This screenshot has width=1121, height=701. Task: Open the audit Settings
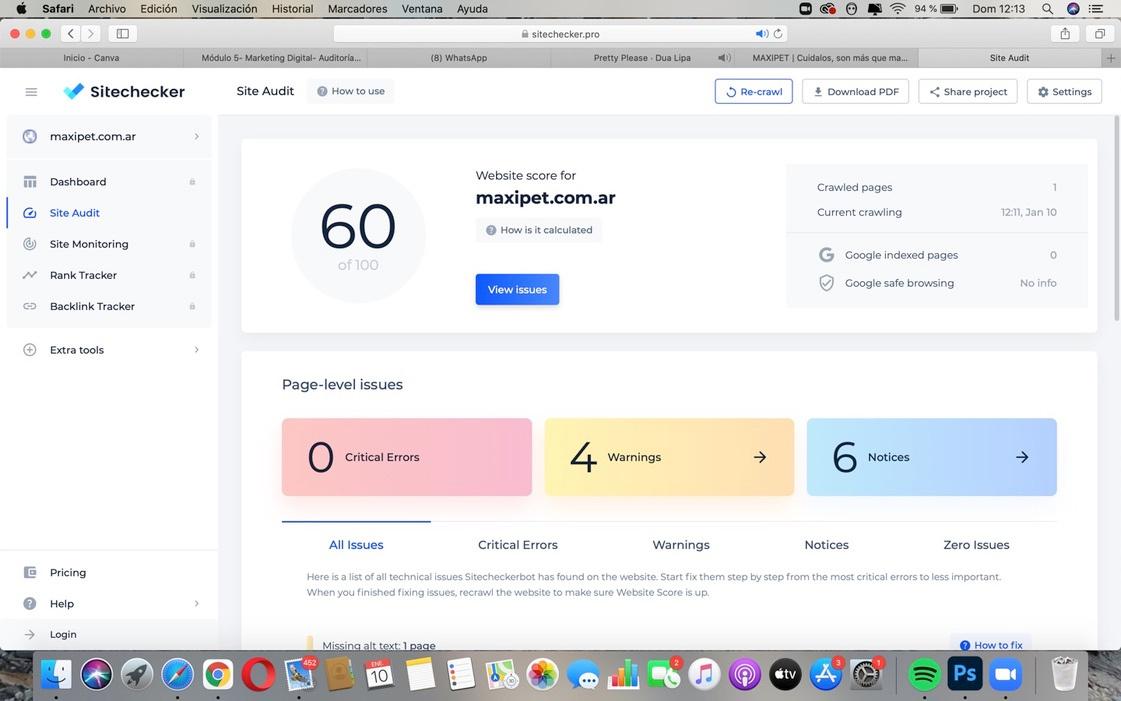[1064, 91]
